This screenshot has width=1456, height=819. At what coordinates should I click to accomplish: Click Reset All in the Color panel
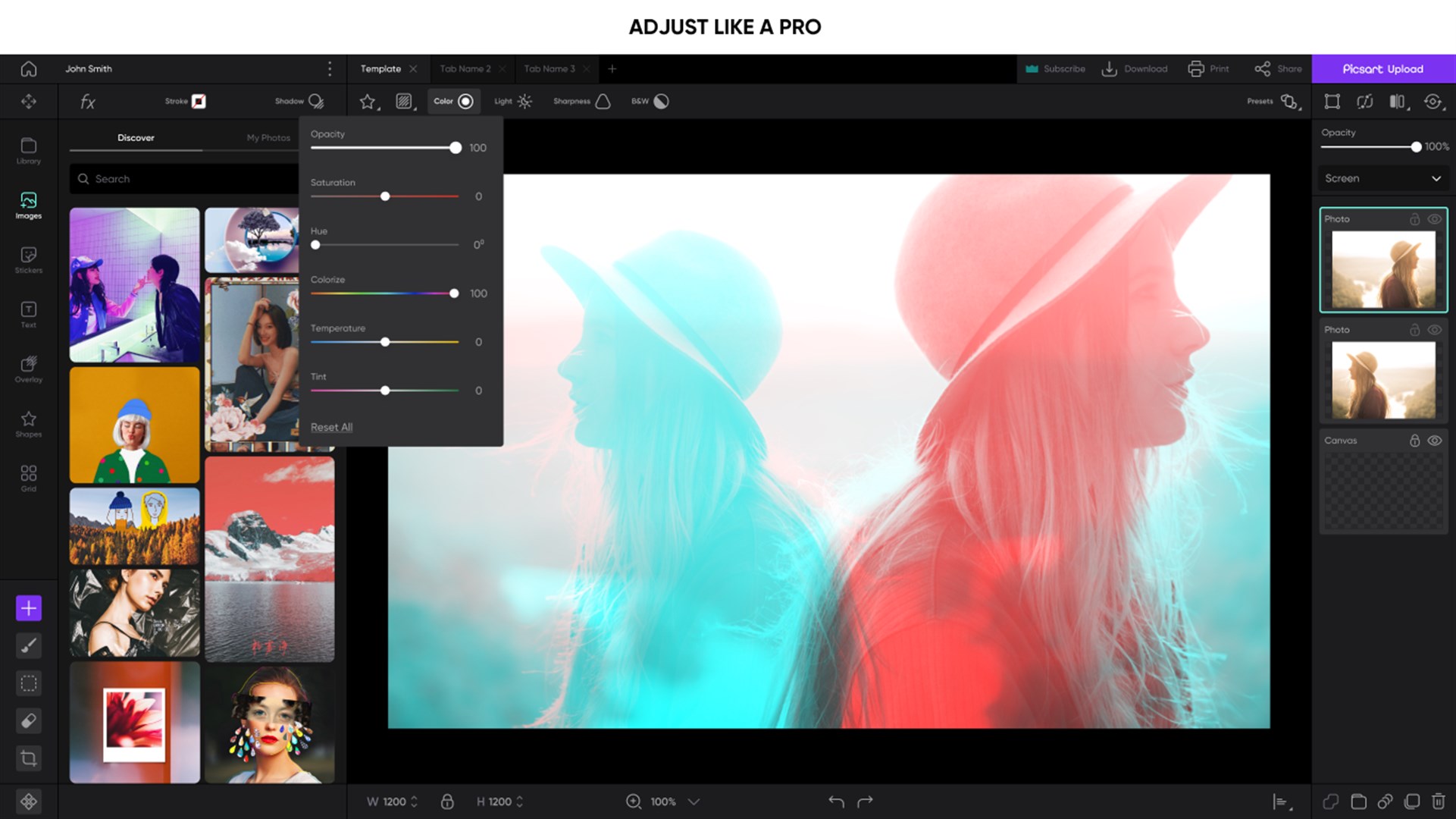click(331, 427)
